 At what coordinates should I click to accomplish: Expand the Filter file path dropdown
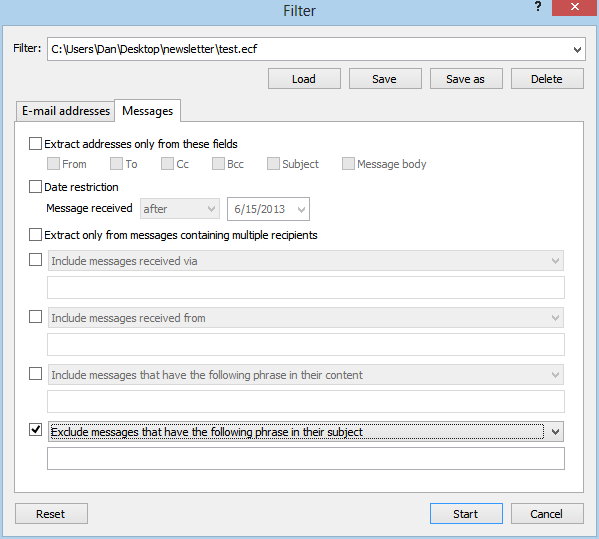point(577,49)
